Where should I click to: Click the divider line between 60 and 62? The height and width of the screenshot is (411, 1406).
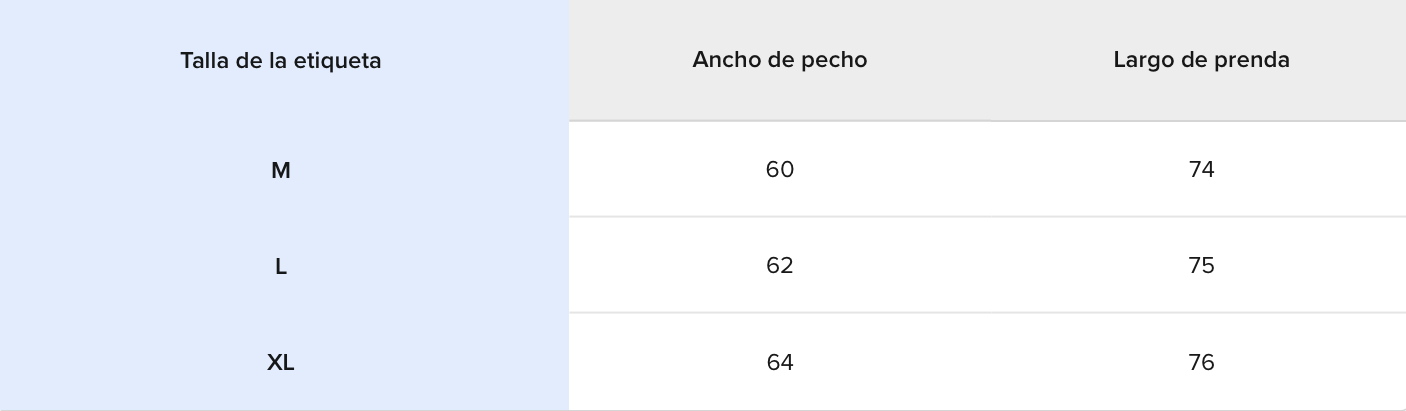click(x=779, y=216)
